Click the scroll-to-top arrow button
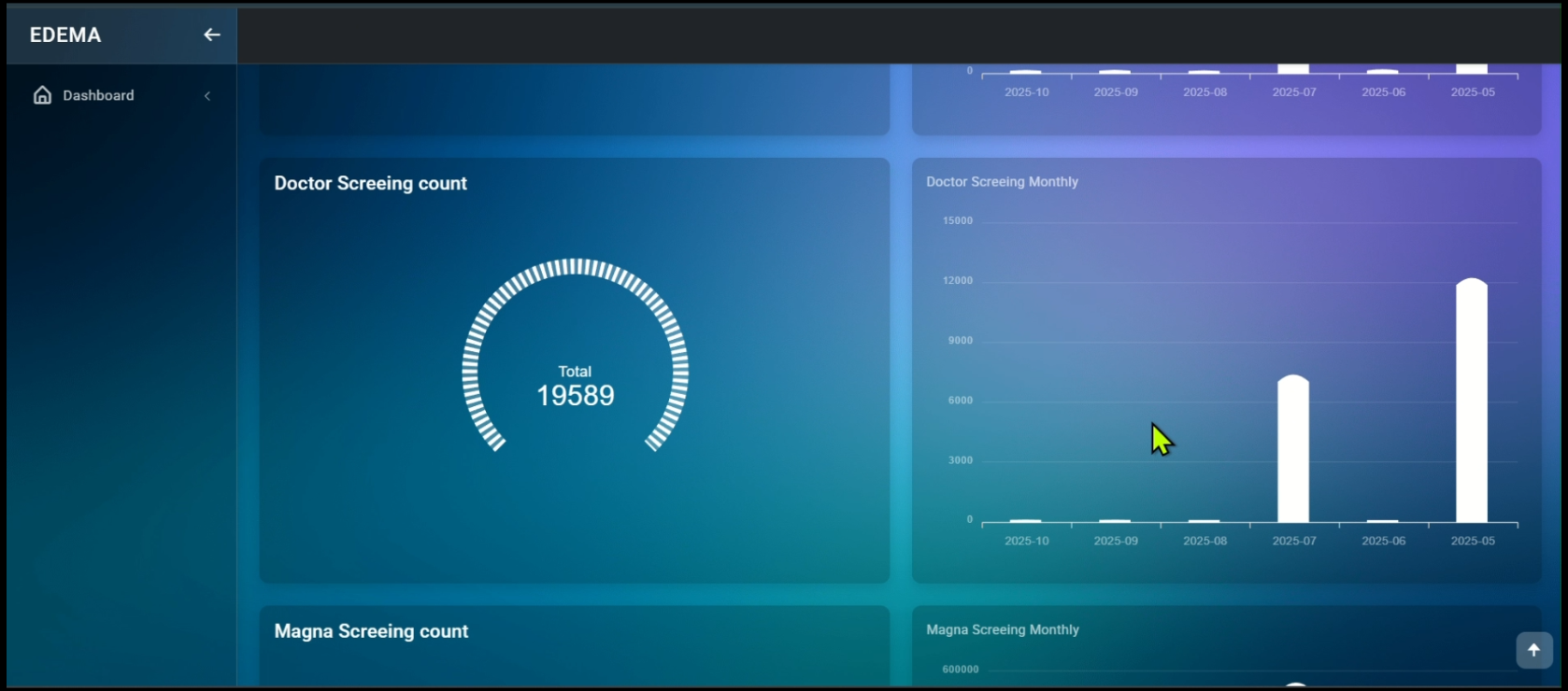The width and height of the screenshot is (1568, 691). click(x=1533, y=650)
